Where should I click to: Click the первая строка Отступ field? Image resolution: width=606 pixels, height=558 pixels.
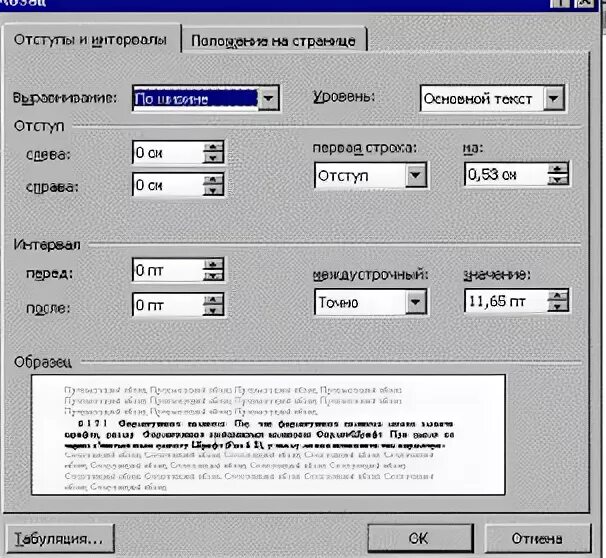pos(360,175)
